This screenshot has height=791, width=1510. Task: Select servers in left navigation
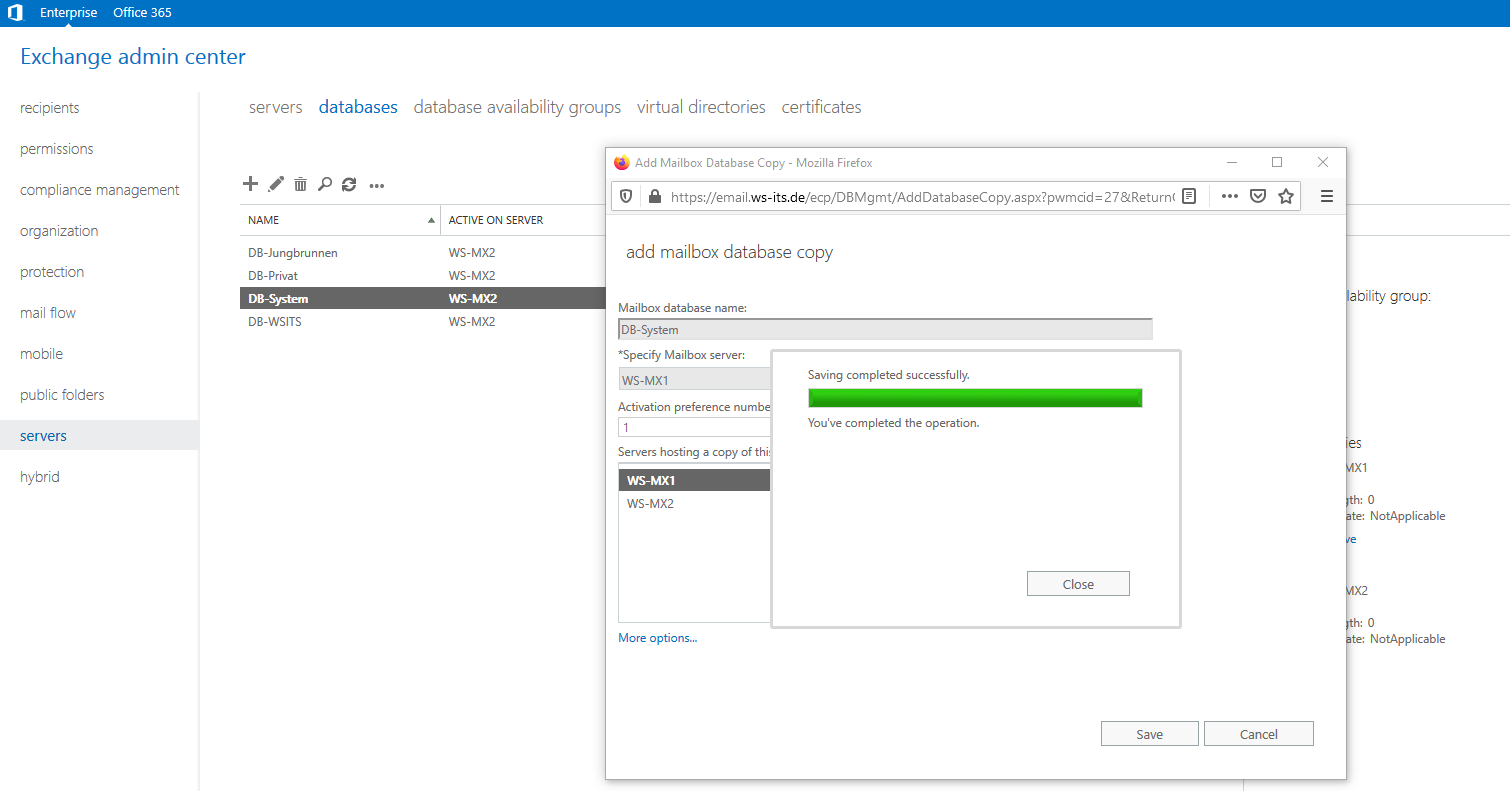pyautogui.click(x=99, y=436)
